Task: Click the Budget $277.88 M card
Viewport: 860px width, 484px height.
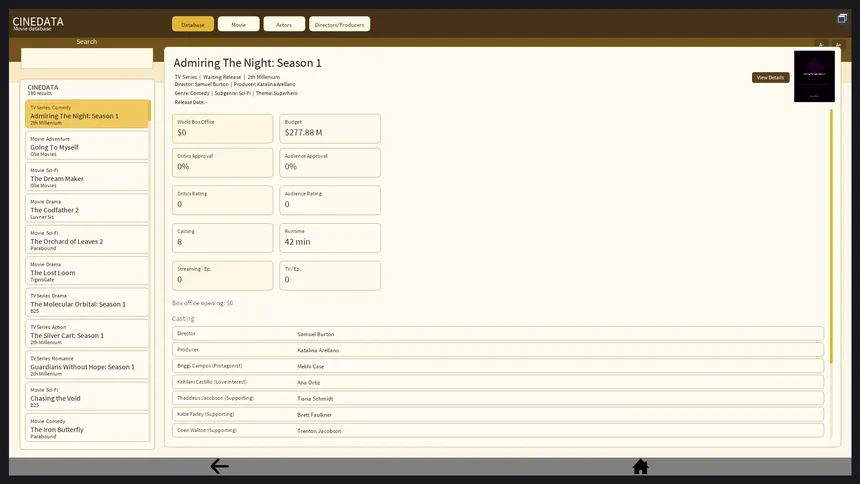Action: [x=330, y=128]
